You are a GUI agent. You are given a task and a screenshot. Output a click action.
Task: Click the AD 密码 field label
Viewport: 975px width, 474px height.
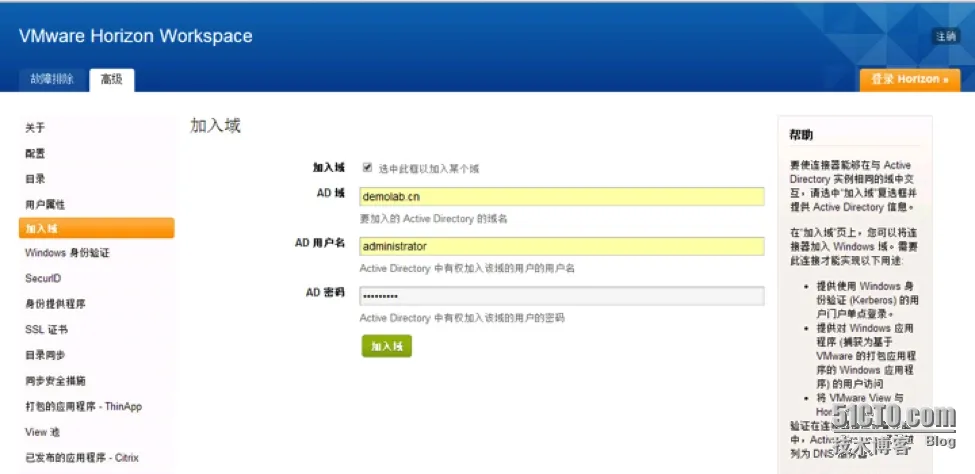click(x=325, y=292)
